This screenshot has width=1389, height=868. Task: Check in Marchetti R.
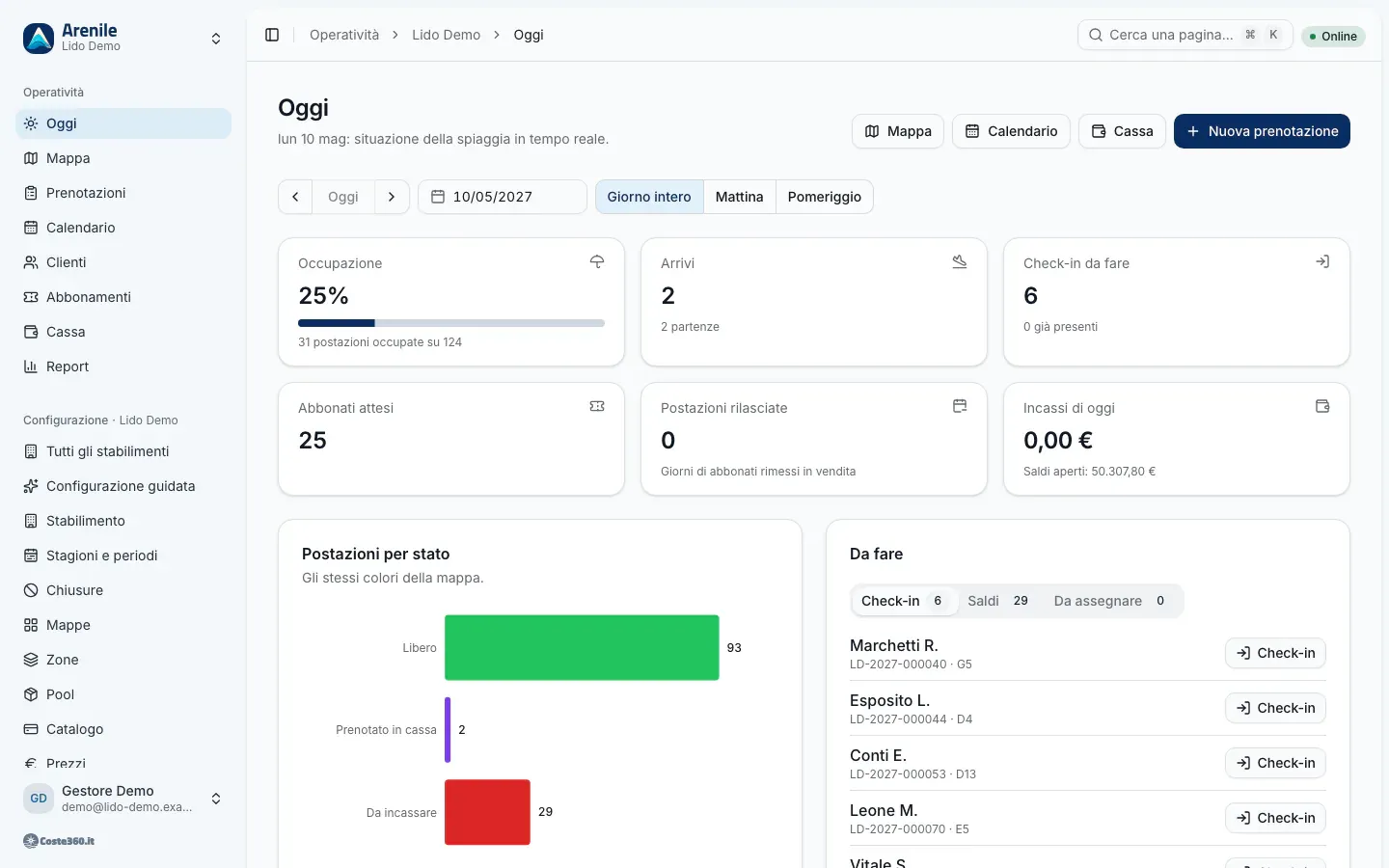(x=1275, y=653)
